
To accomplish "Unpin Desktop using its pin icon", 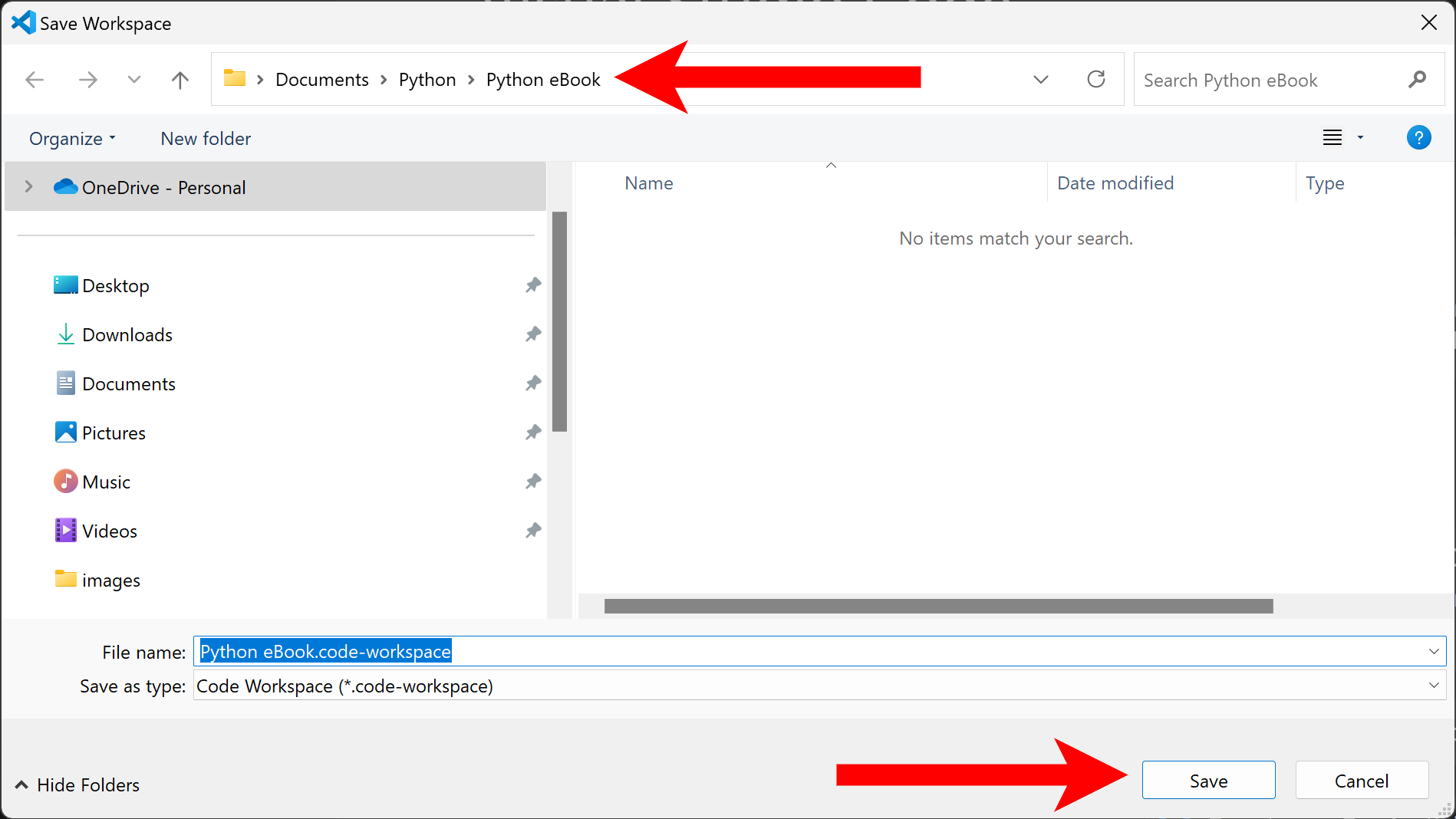I will [533, 285].
